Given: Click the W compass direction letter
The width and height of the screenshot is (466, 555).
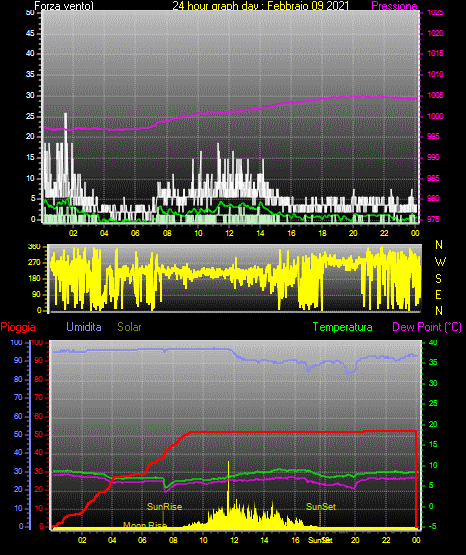Looking at the screenshot, I should [440, 262].
